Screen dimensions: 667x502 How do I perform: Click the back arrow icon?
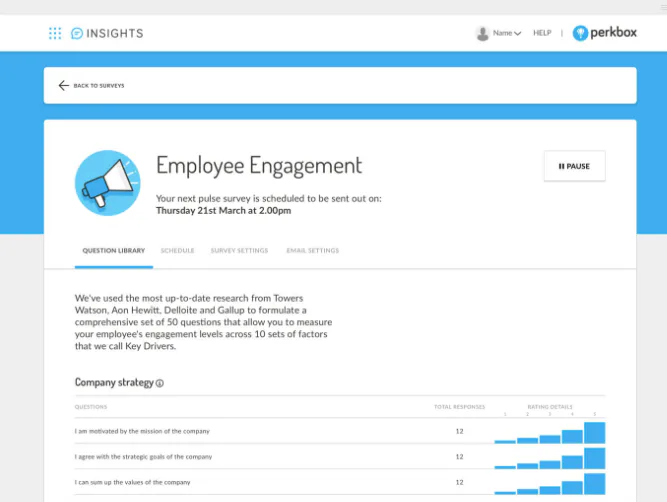click(63, 86)
